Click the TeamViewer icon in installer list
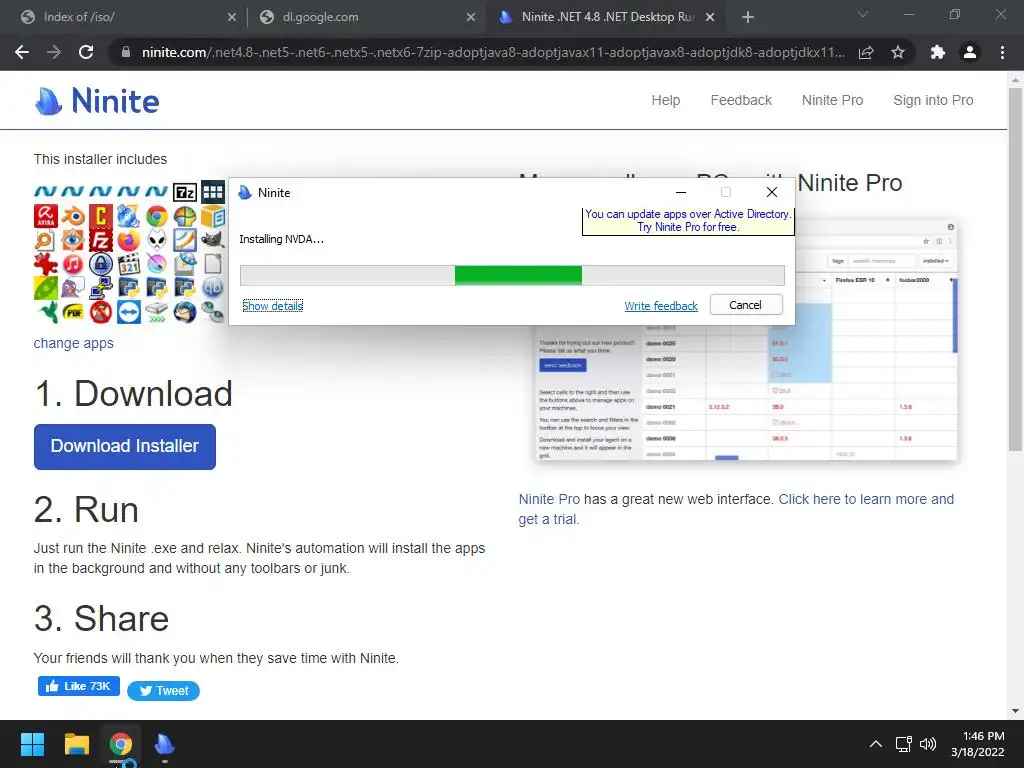 [129, 312]
